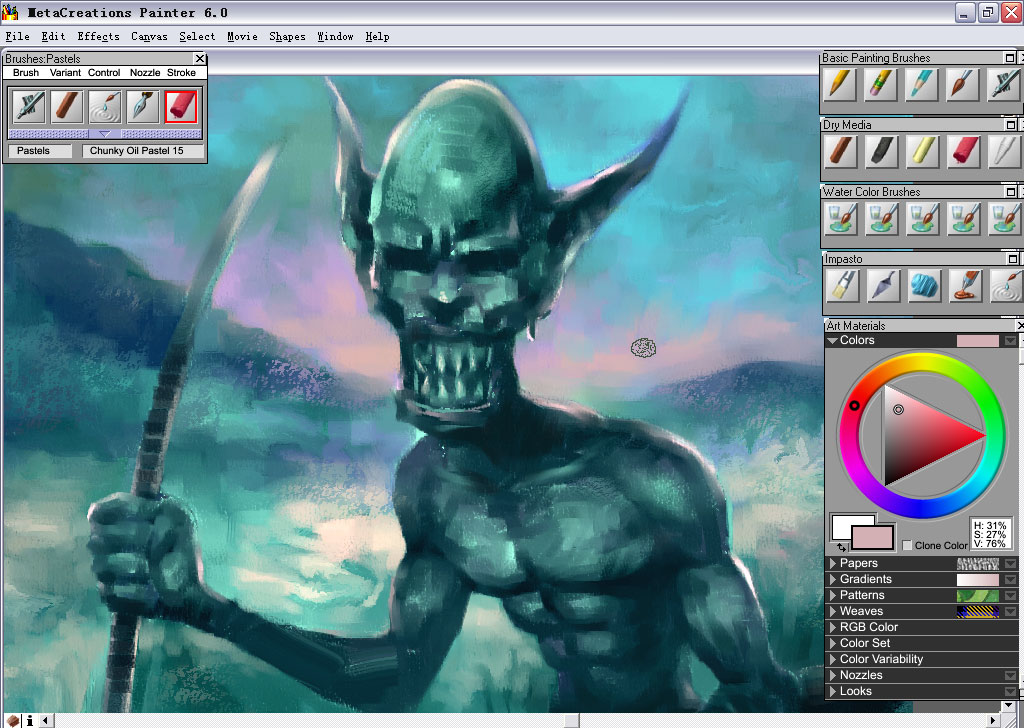The image size is (1024, 728).
Task: Toggle Water Color Brushes palette size box
Action: click(1011, 191)
